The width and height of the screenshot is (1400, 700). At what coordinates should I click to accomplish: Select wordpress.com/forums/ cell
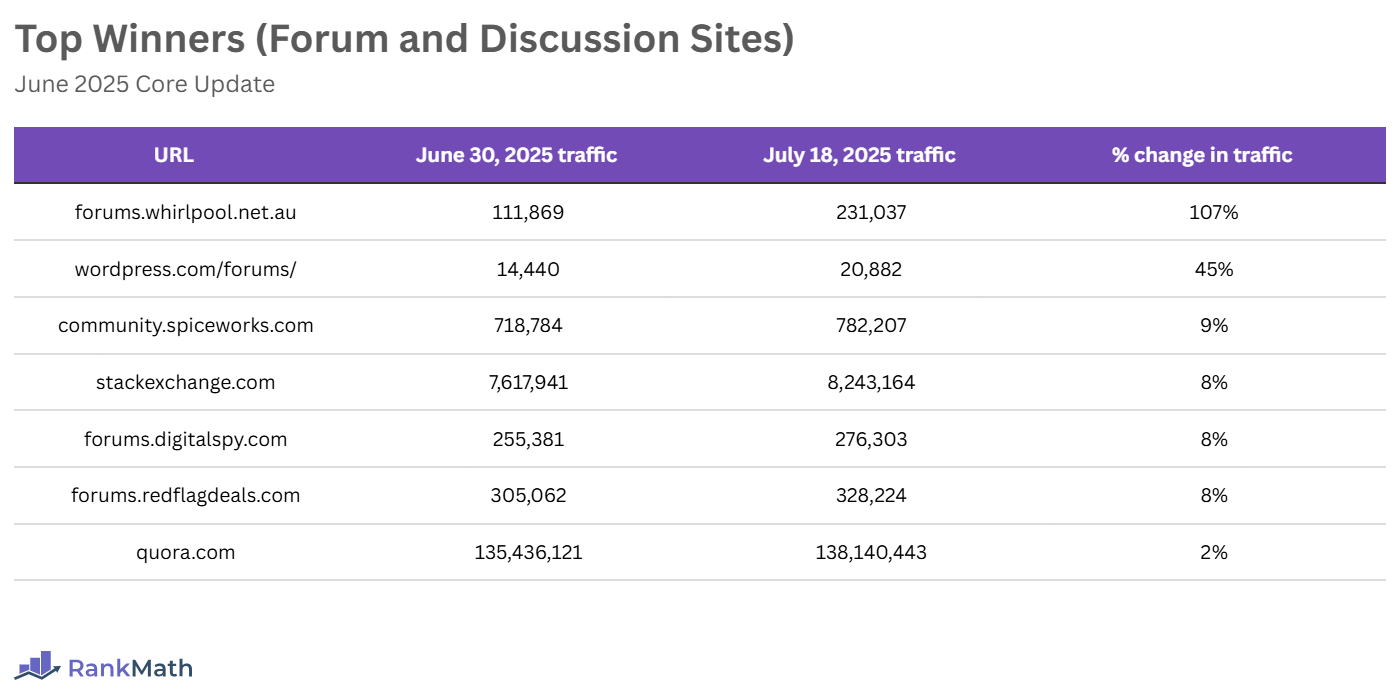click(x=186, y=269)
